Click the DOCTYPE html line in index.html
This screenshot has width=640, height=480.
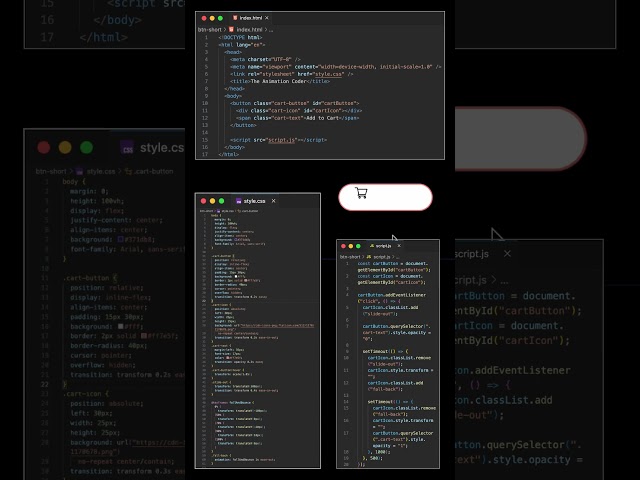point(240,38)
